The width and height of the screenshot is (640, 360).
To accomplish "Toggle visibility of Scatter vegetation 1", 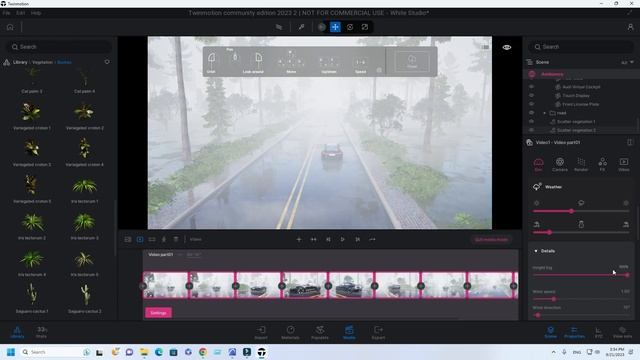I will pyautogui.click(x=531, y=121).
